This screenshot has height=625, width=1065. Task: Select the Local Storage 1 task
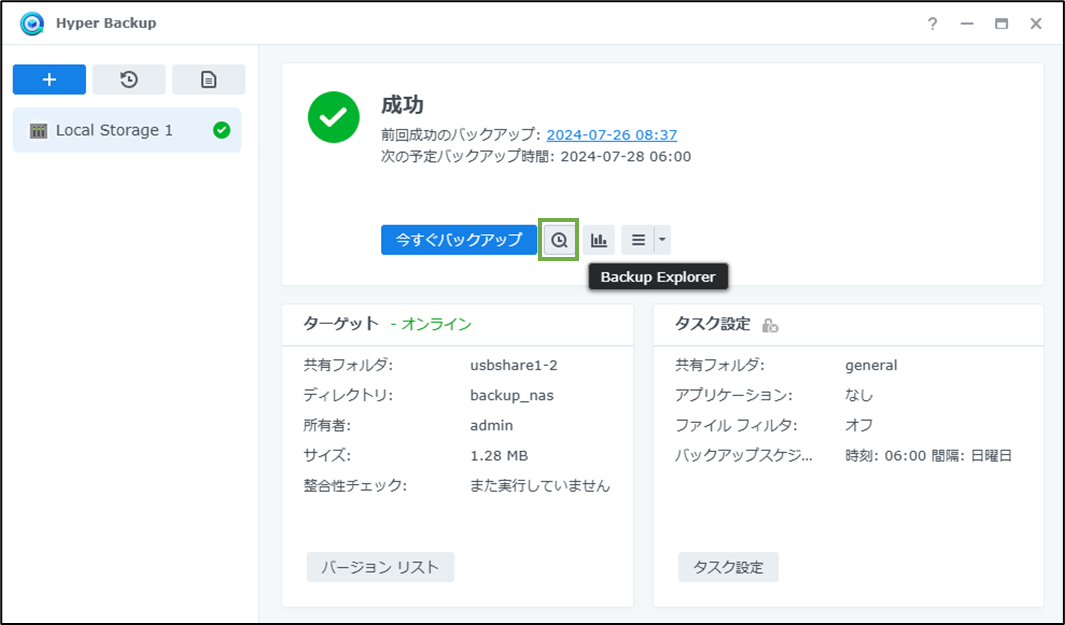127,130
